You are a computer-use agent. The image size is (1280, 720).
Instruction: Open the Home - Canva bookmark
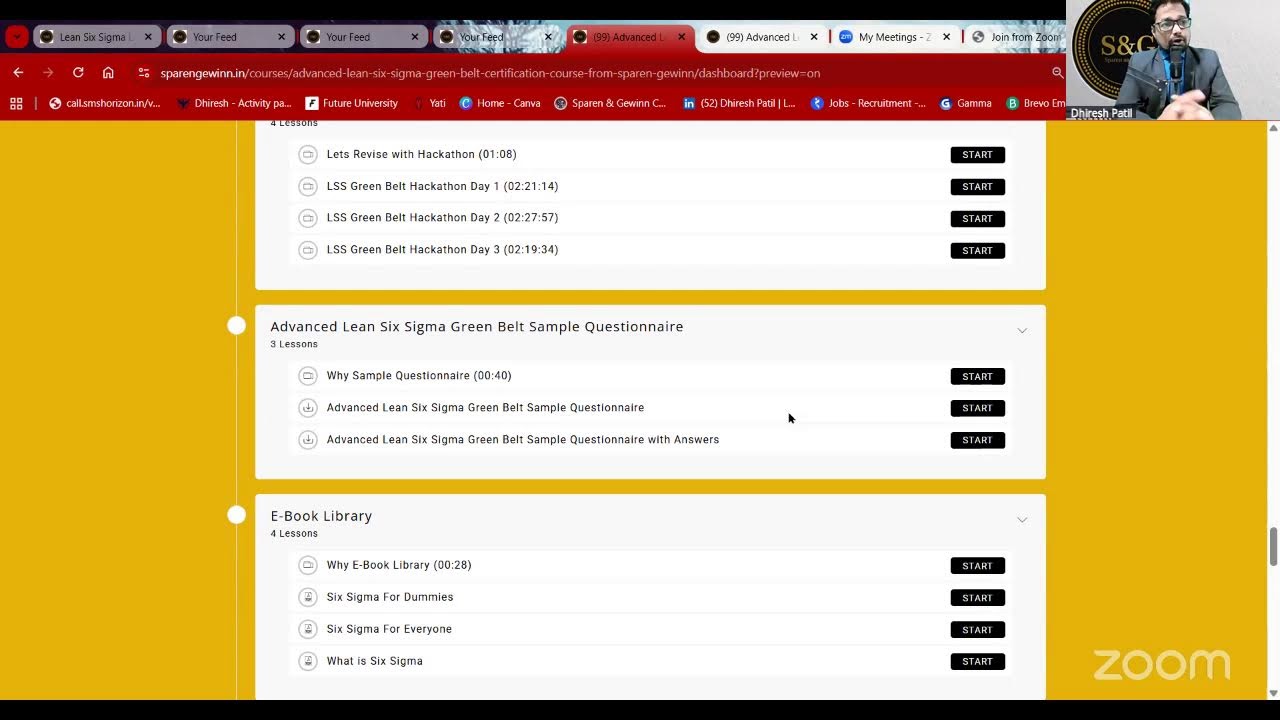[x=500, y=103]
